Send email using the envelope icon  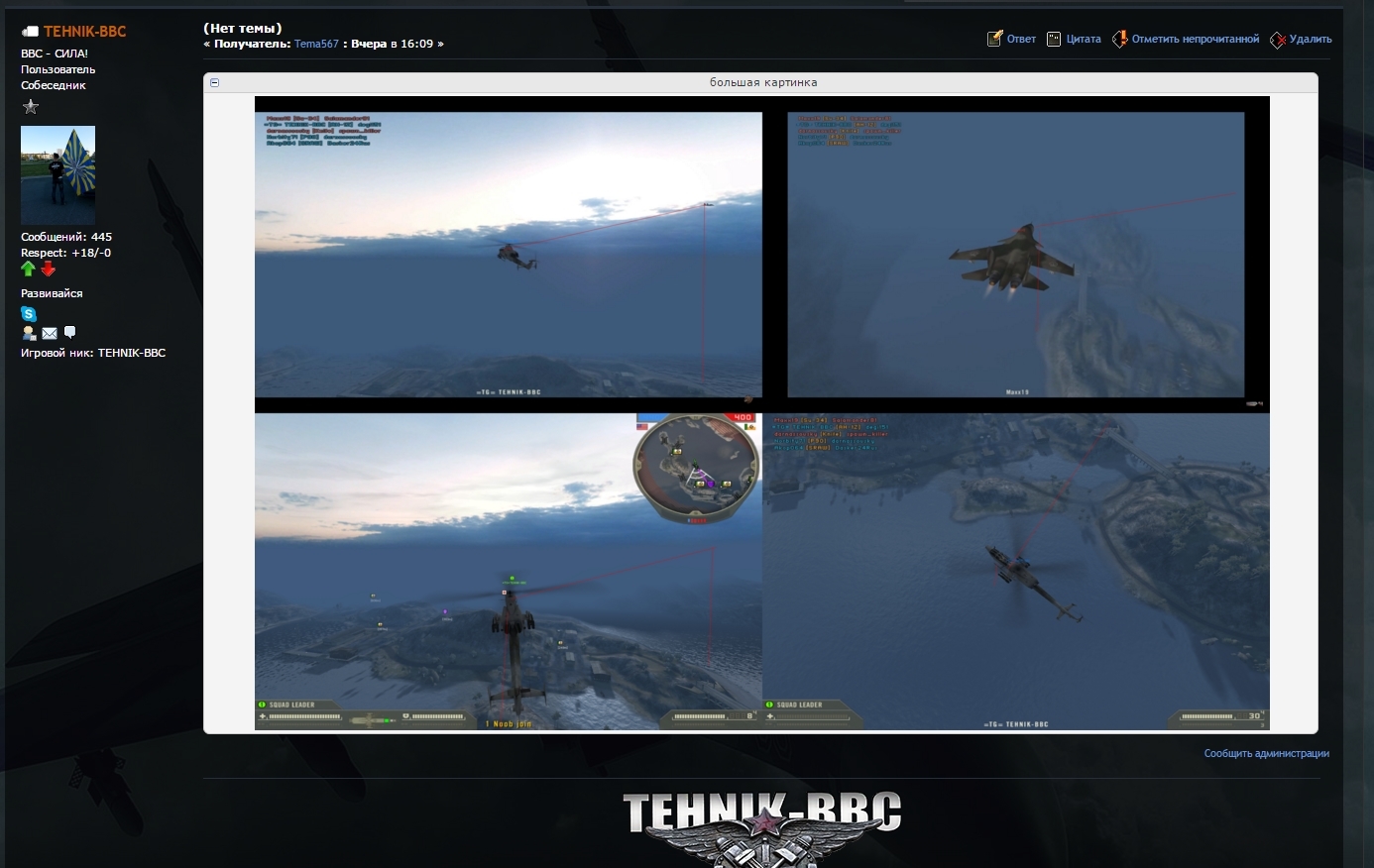(x=50, y=333)
